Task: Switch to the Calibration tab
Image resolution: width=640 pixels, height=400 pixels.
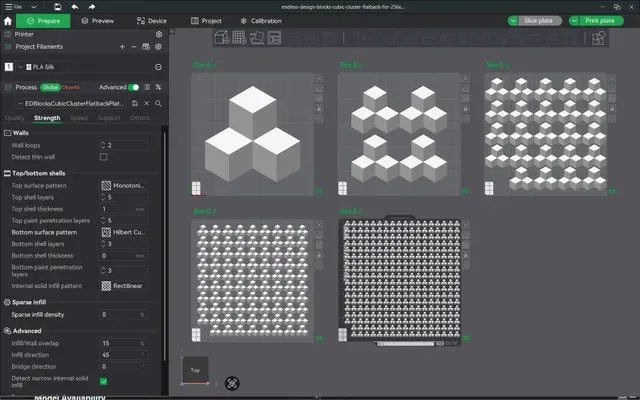Action: [x=261, y=21]
